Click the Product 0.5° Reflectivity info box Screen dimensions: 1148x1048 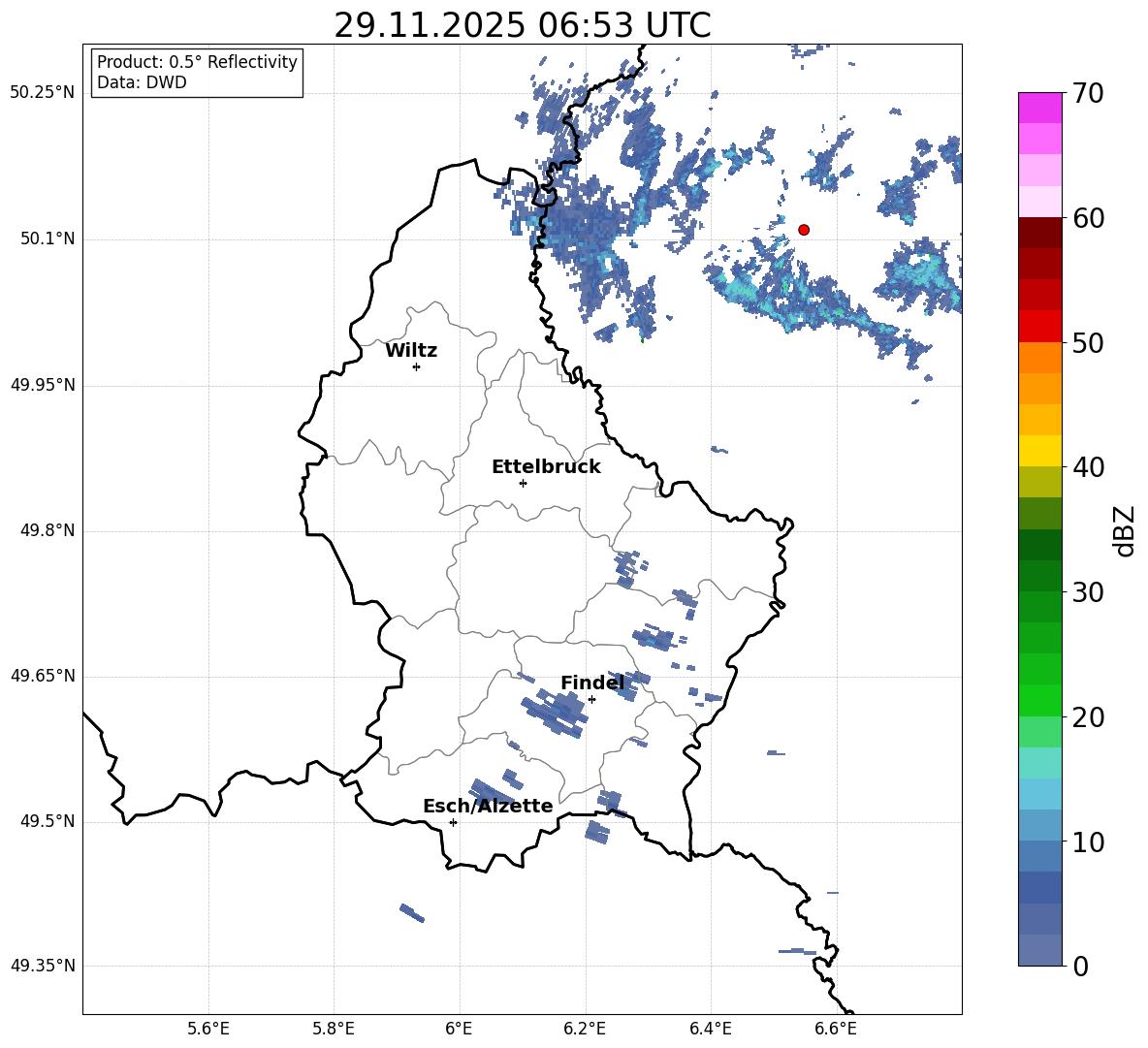coord(197,73)
